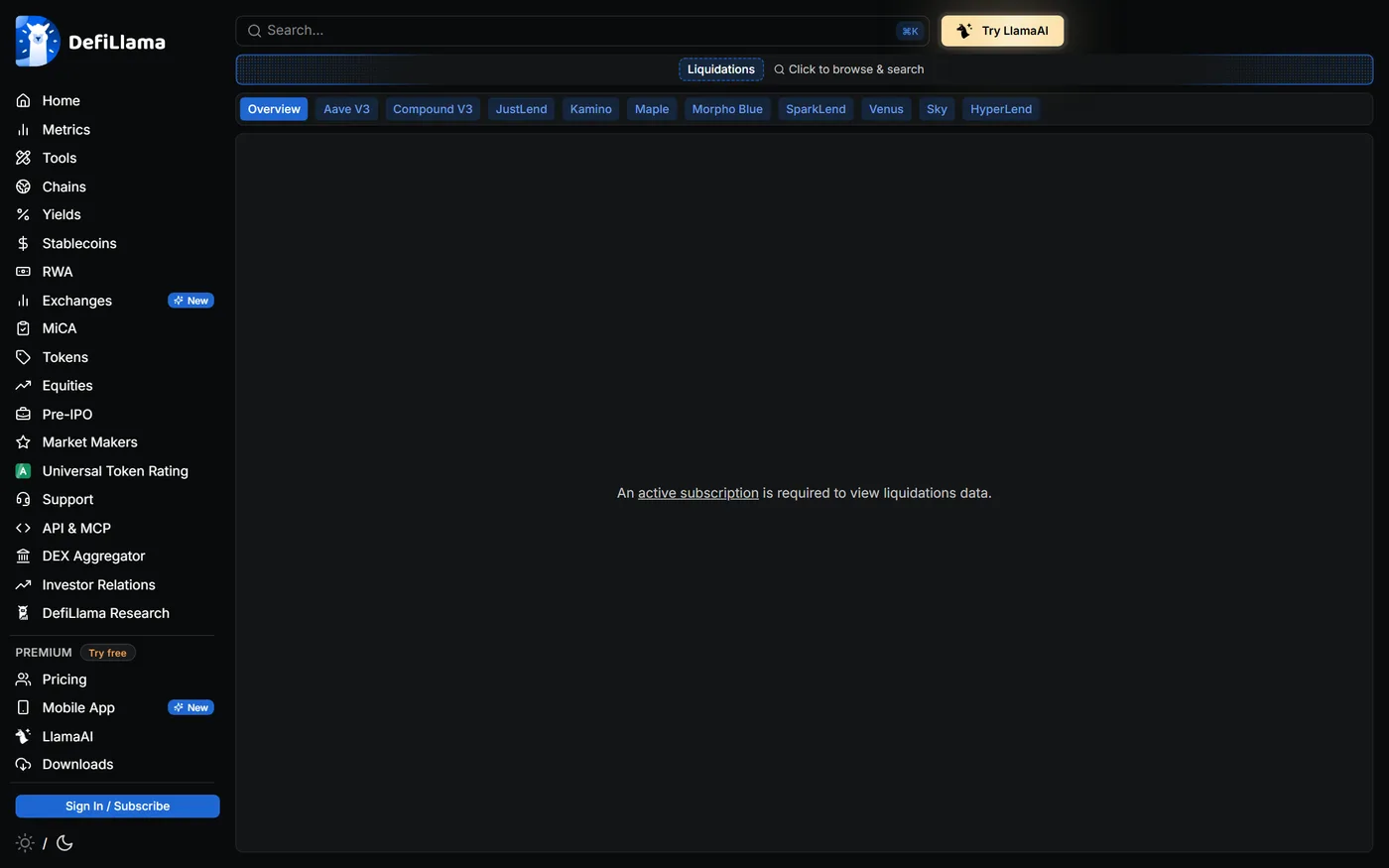Open DEX Aggregator bank icon
Viewport: 1389px width, 868px height.
coord(23,557)
